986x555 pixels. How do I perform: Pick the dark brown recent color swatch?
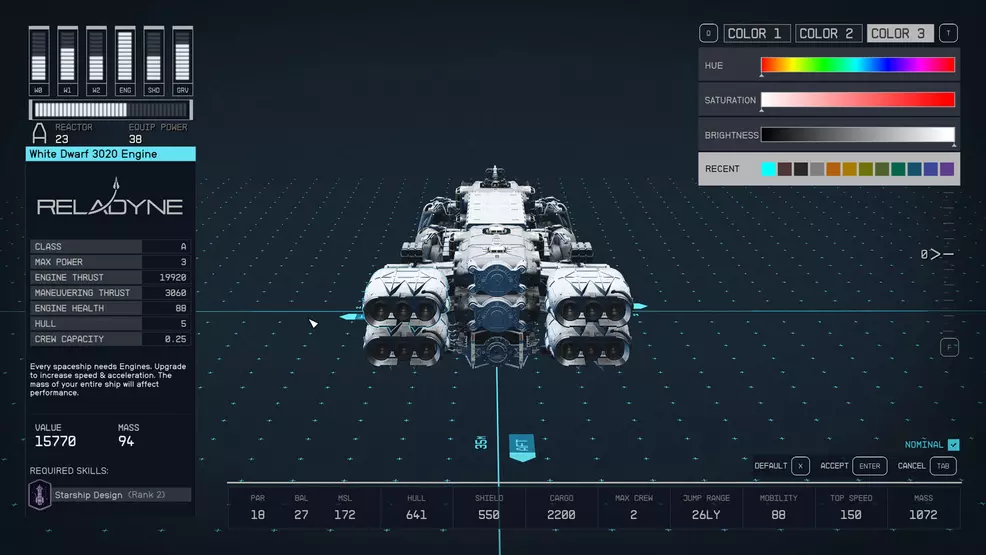point(785,168)
